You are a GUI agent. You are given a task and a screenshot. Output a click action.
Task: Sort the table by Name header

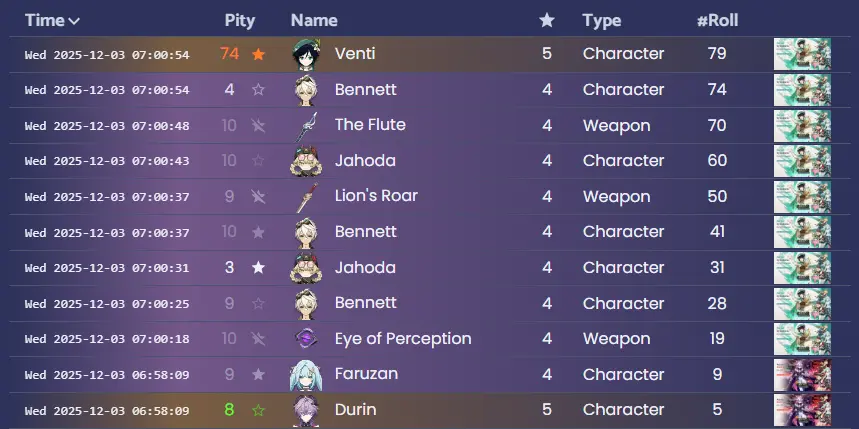click(314, 20)
